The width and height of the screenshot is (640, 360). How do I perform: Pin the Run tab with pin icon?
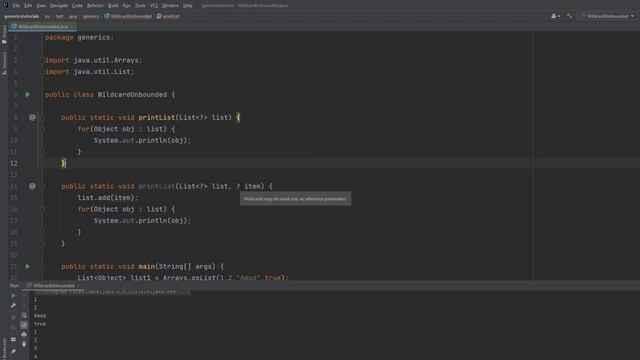pyautogui.click(x=13, y=351)
